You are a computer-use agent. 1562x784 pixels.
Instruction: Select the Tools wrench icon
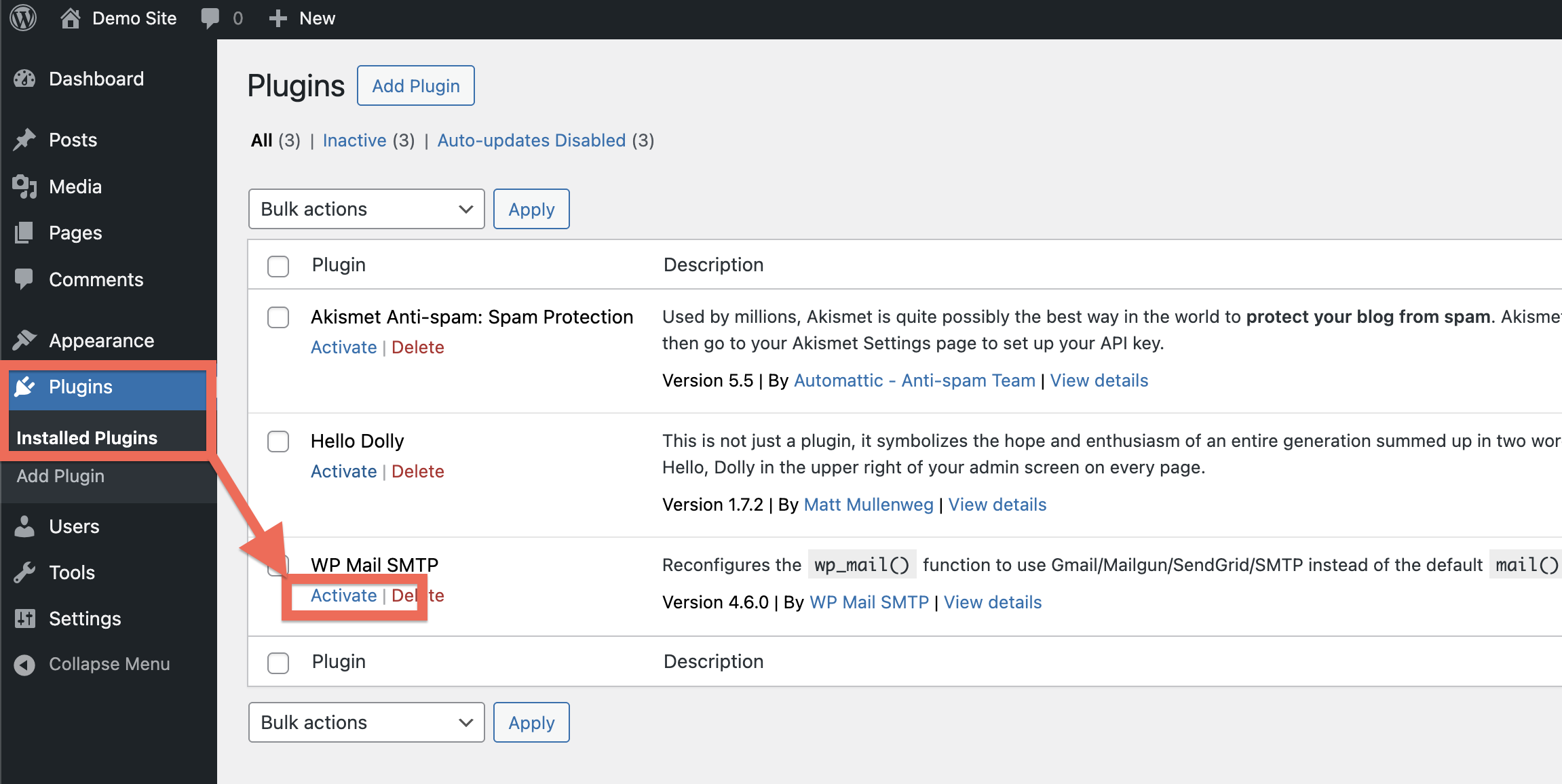pyautogui.click(x=24, y=572)
